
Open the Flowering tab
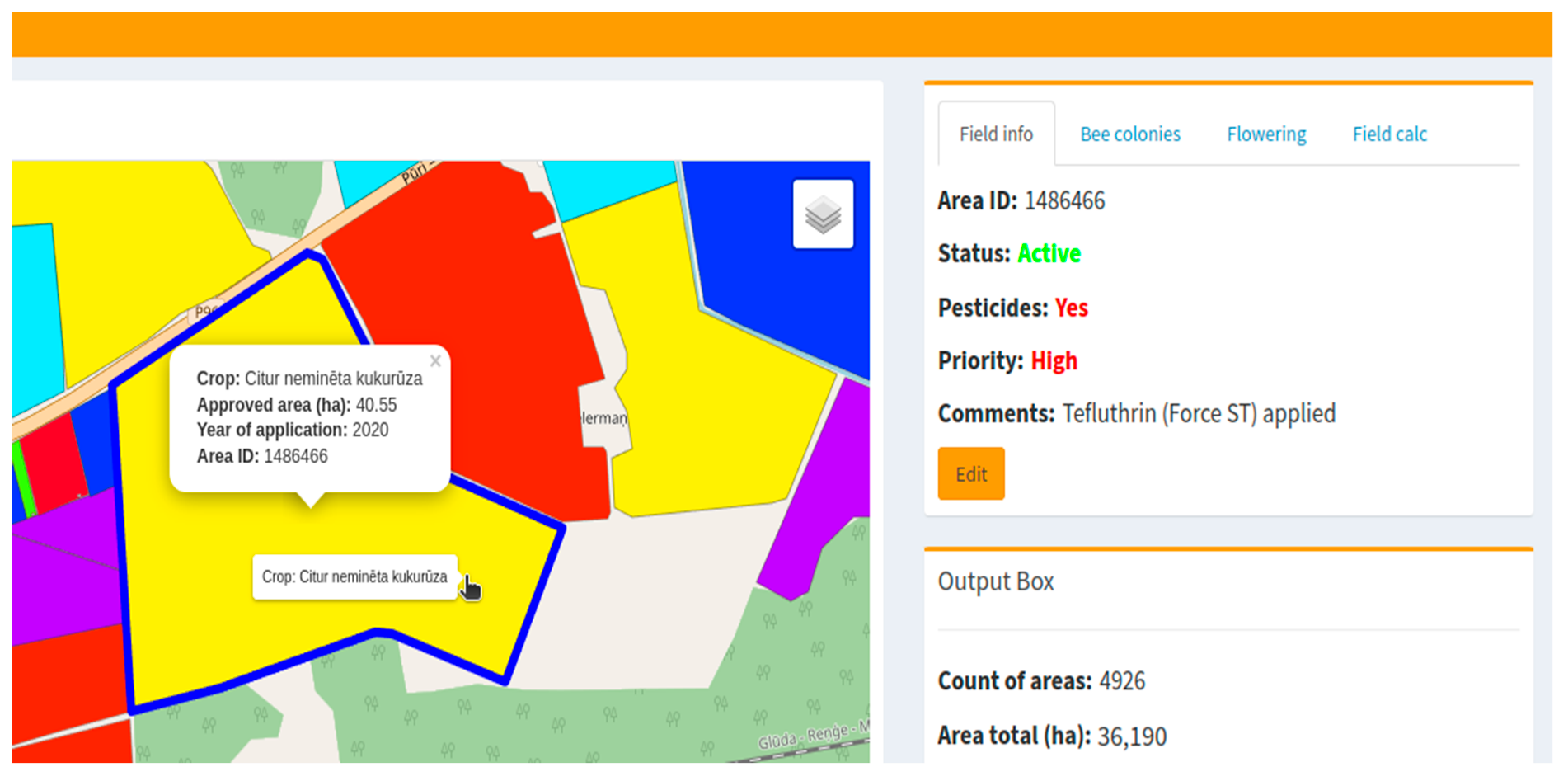click(1265, 134)
